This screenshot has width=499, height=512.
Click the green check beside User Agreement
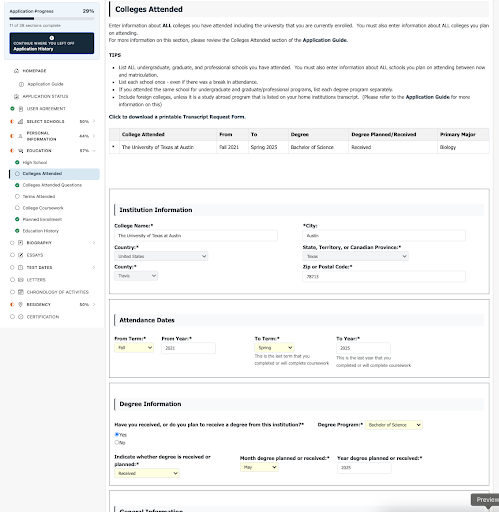pyautogui.click(x=12, y=109)
